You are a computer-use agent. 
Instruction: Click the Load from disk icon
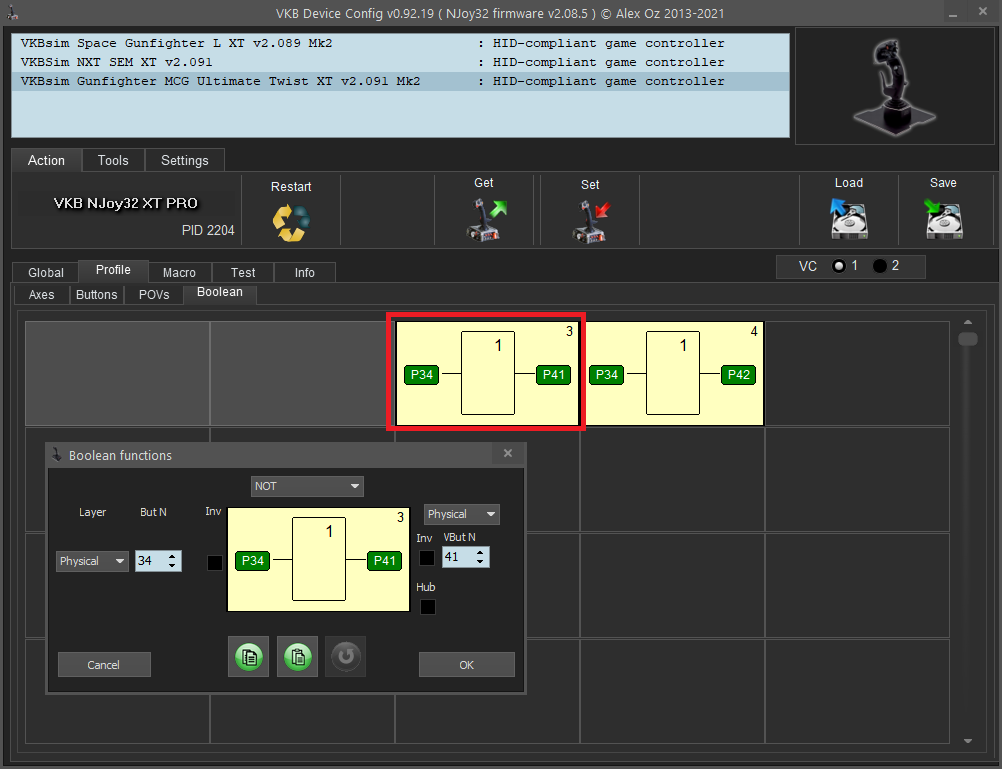[849, 219]
